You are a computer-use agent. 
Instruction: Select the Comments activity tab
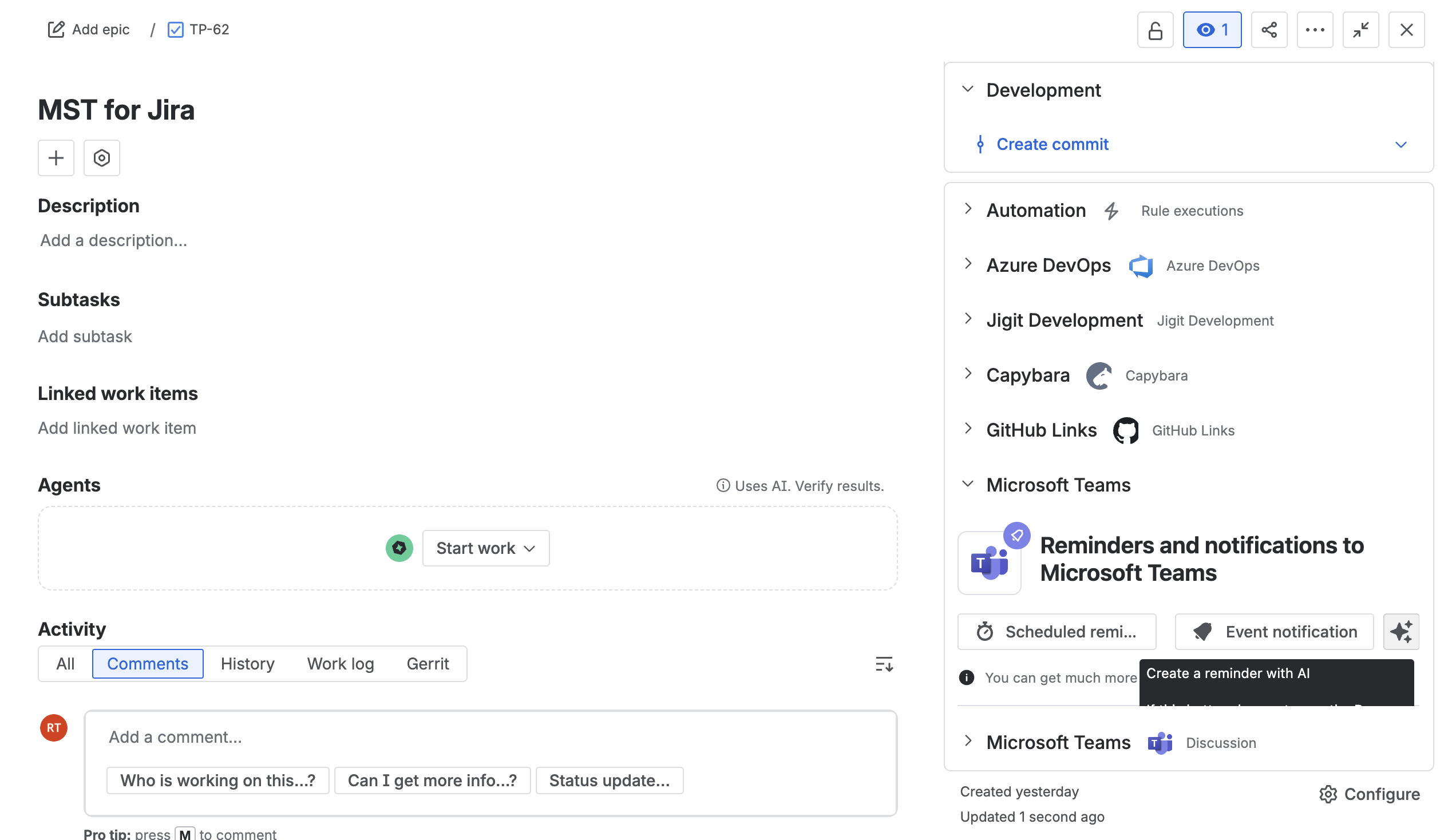click(x=148, y=663)
